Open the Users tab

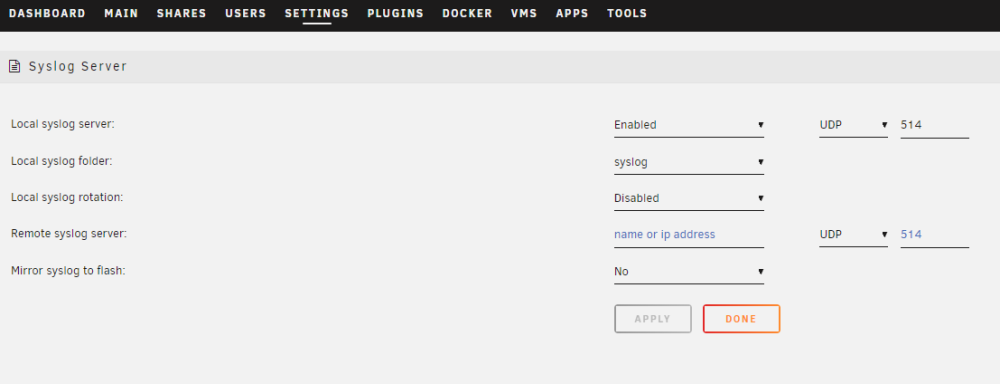[246, 13]
